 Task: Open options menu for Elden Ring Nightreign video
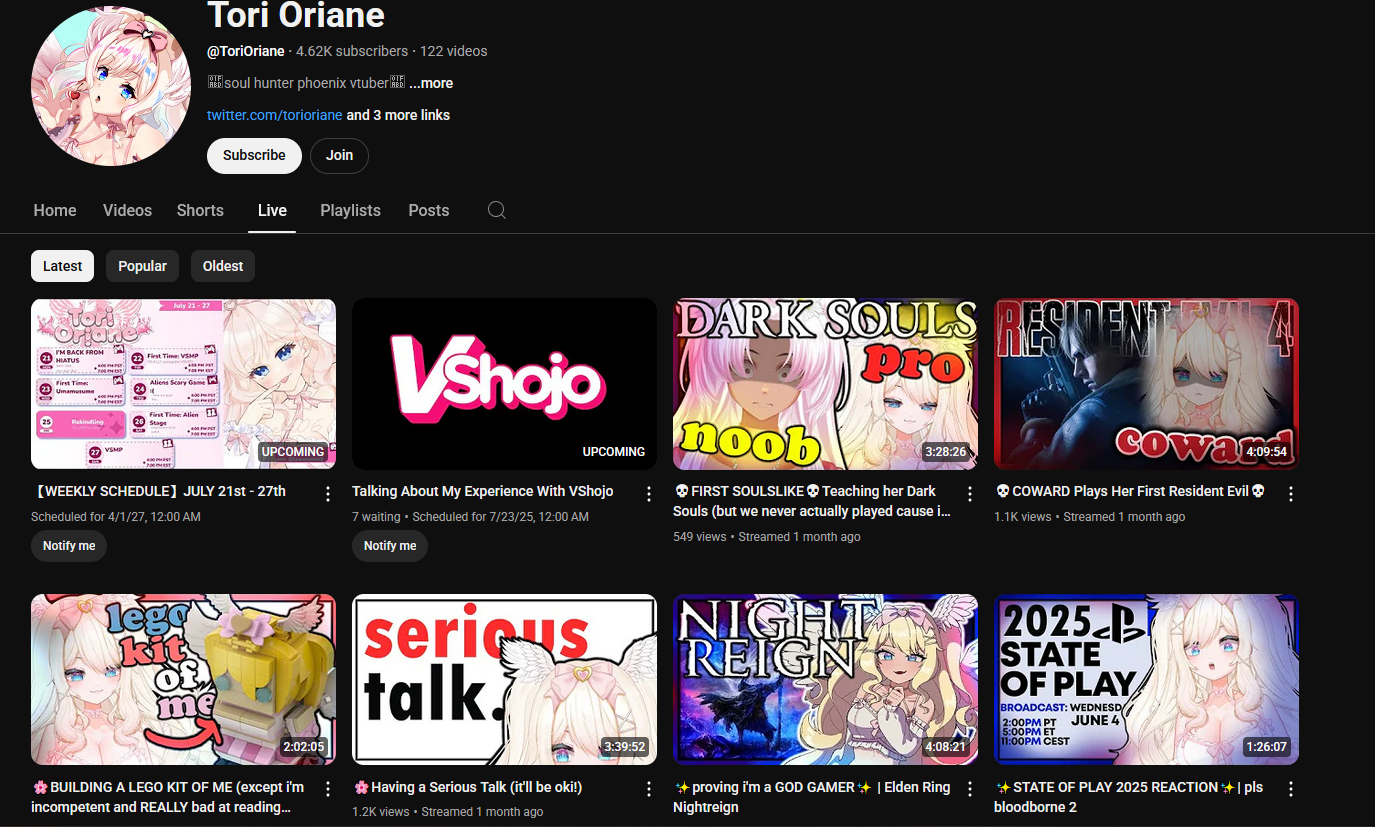[x=970, y=790]
